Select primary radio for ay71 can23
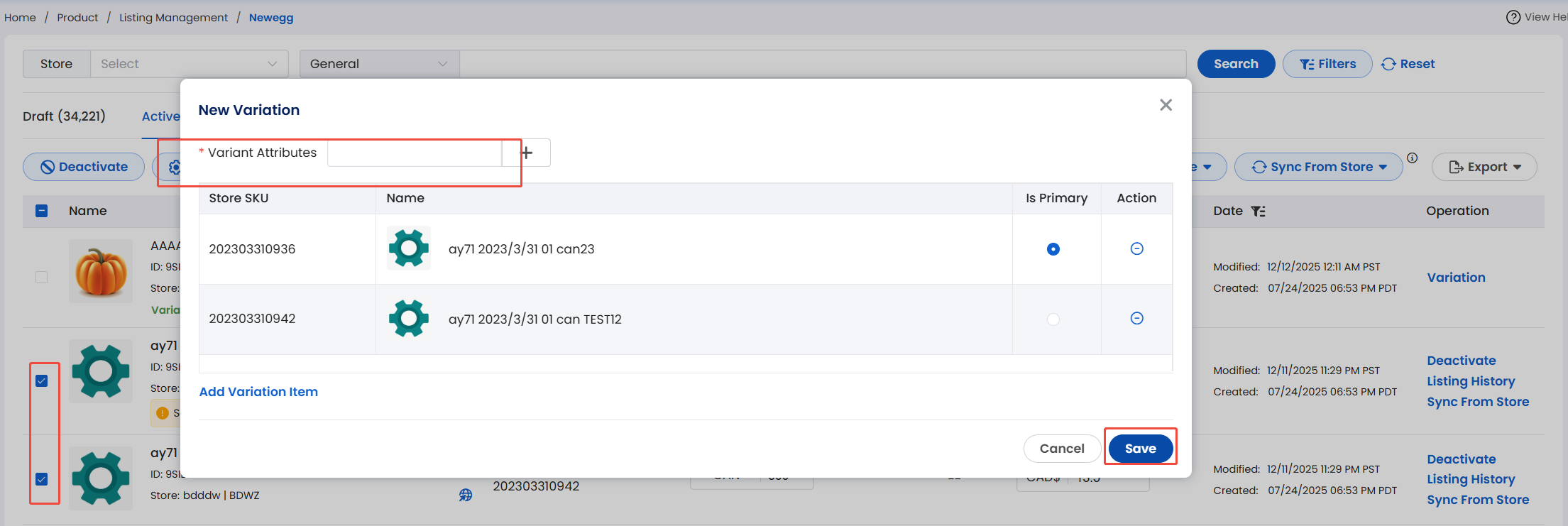 click(1053, 249)
